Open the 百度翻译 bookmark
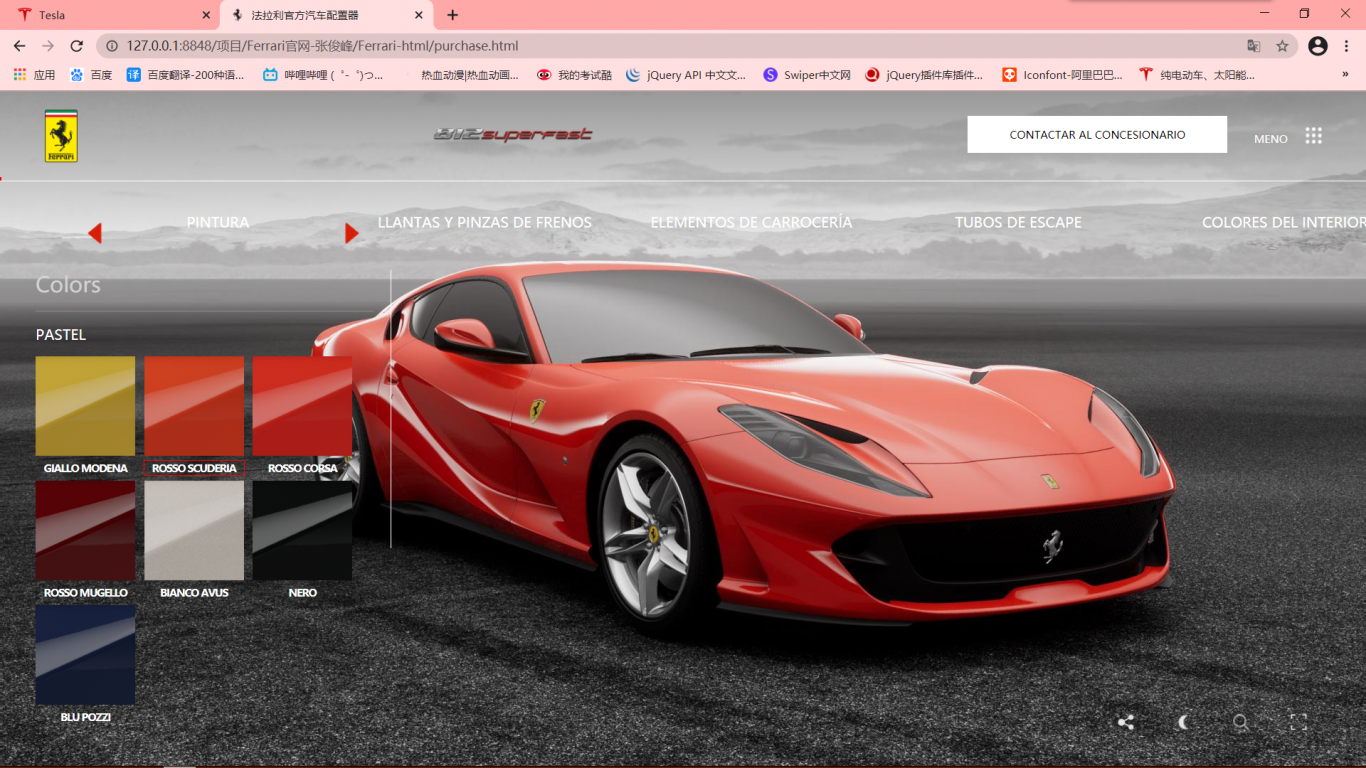Image resolution: width=1366 pixels, height=768 pixels. tap(185, 75)
